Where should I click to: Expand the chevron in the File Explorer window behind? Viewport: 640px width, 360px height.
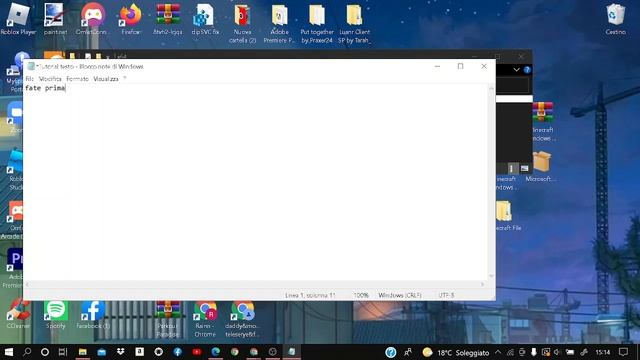(x=516, y=70)
